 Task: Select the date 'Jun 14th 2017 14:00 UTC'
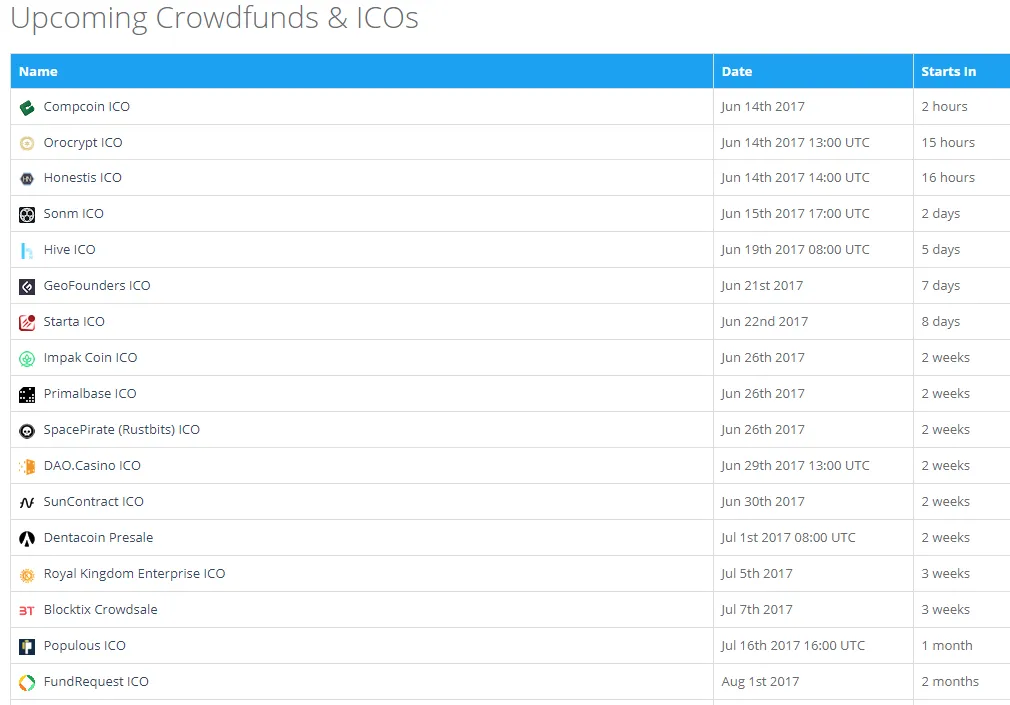point(795,177)
